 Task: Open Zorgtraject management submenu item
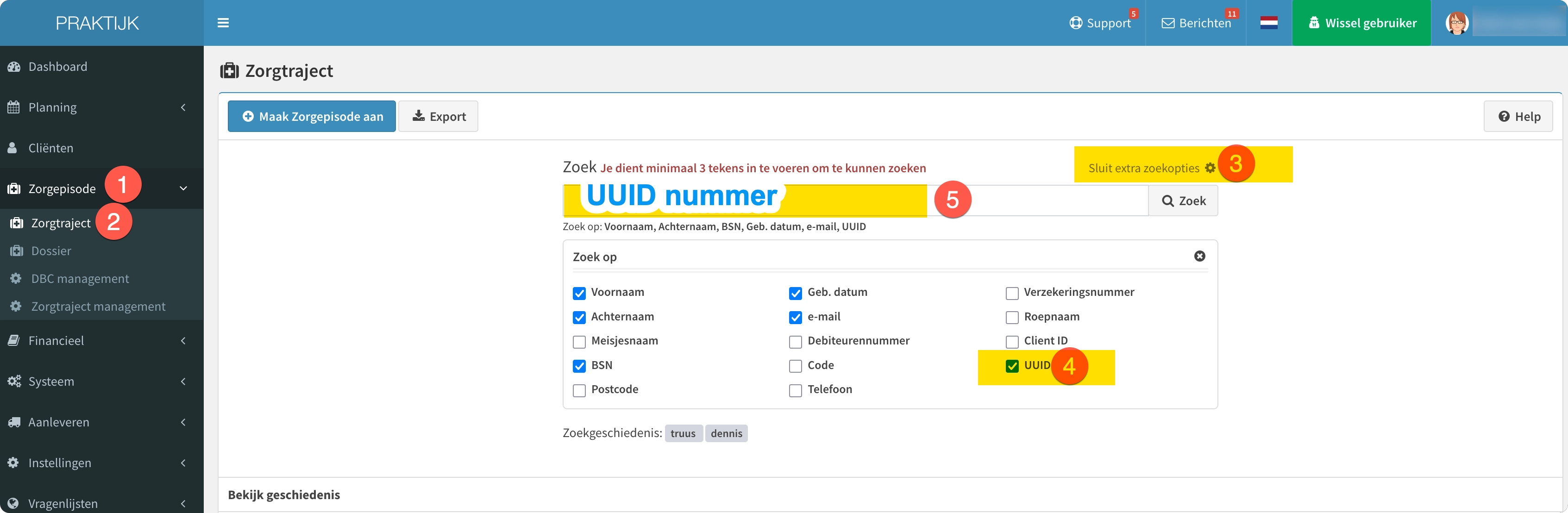[98, 306]
